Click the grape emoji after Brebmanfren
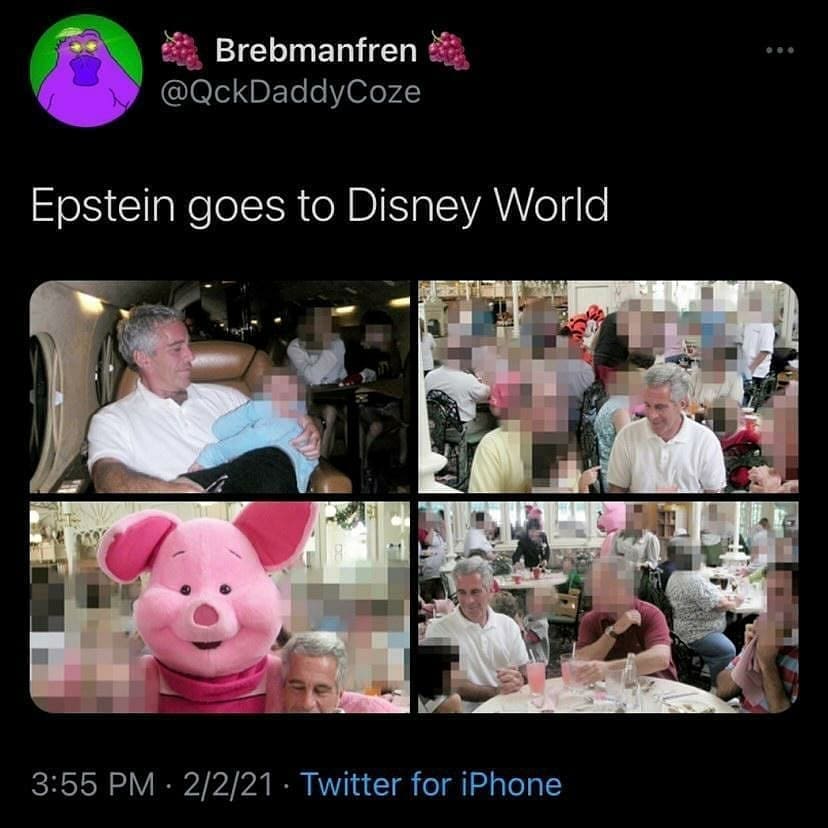The height and width of the screenshot is (828, 828). (448, 50)
